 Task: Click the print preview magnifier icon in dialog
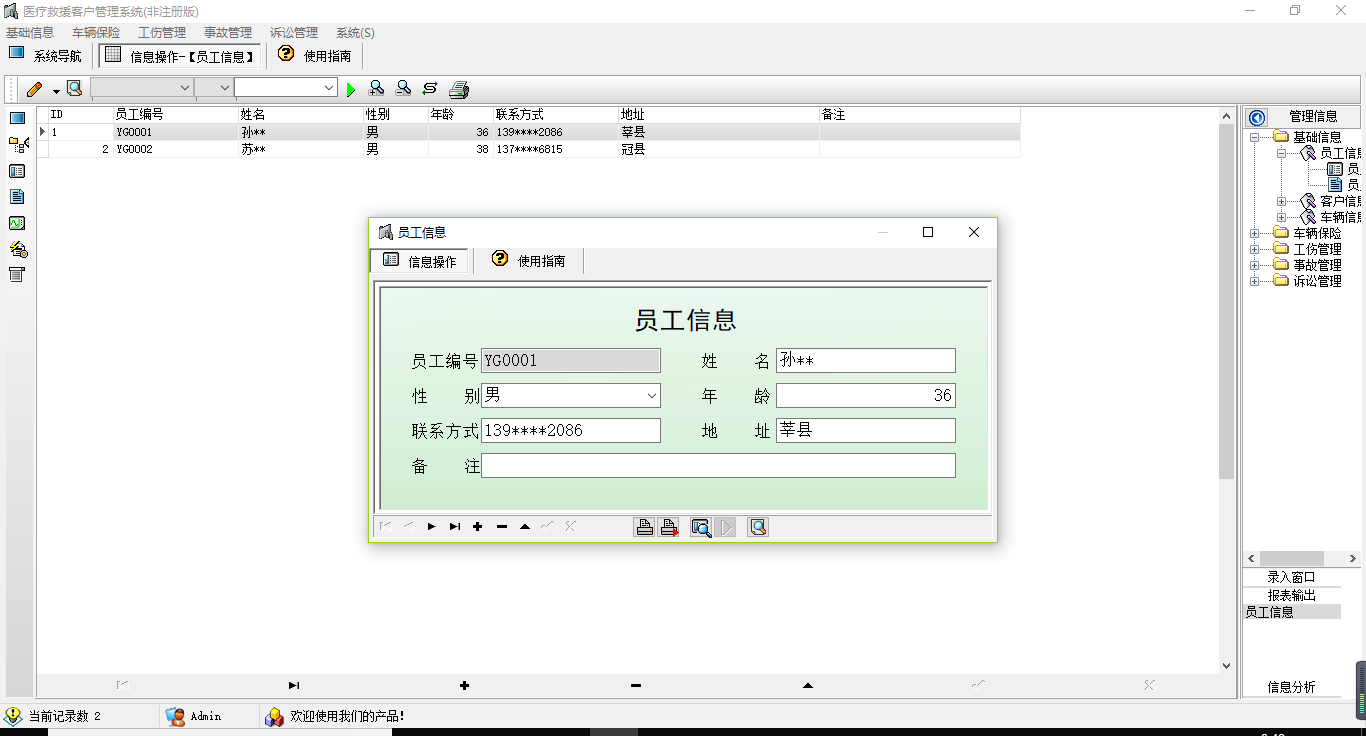point(701,527)
